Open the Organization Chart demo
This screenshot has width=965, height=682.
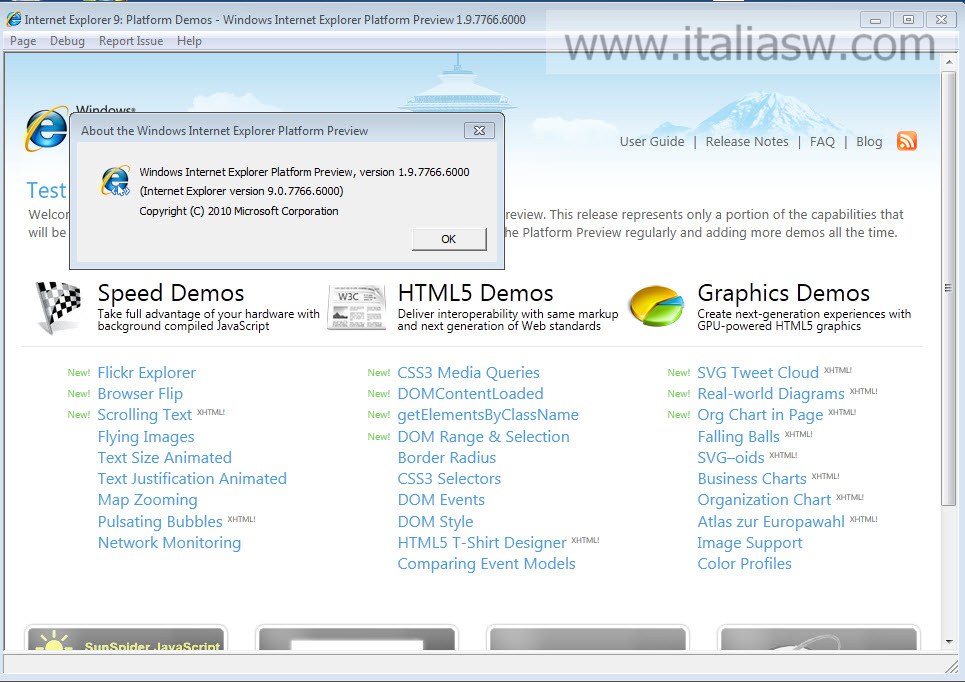tap(764, 500)
